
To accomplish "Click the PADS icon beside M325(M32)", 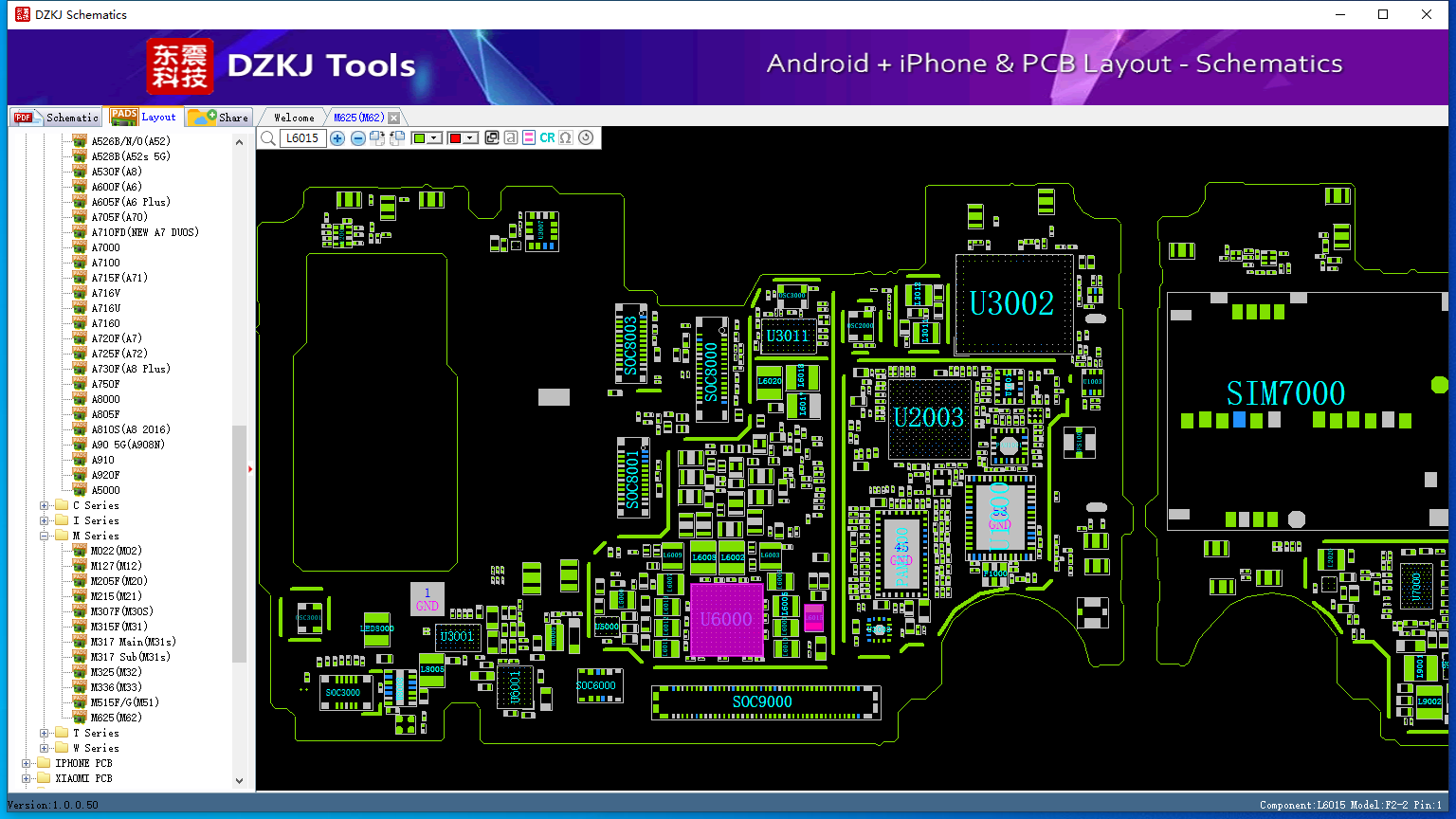I will coord(80,672).
